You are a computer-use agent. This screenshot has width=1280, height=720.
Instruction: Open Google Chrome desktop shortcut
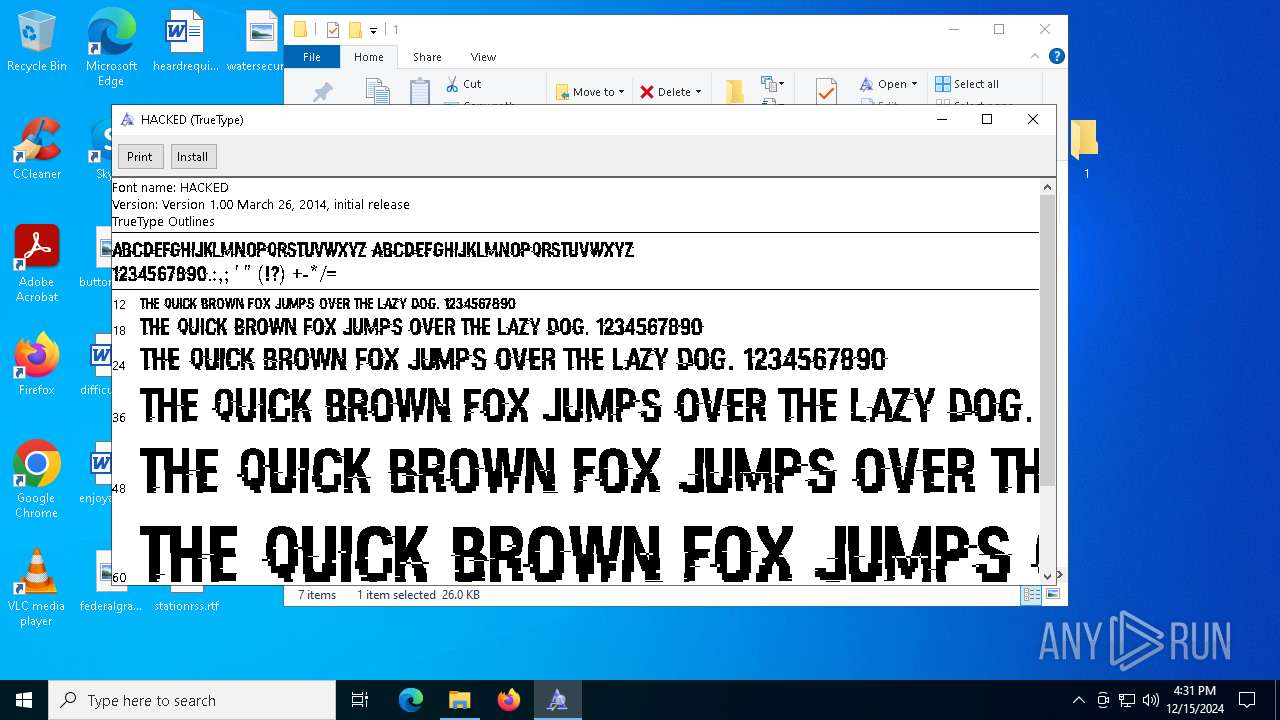(x=37, y=479)
